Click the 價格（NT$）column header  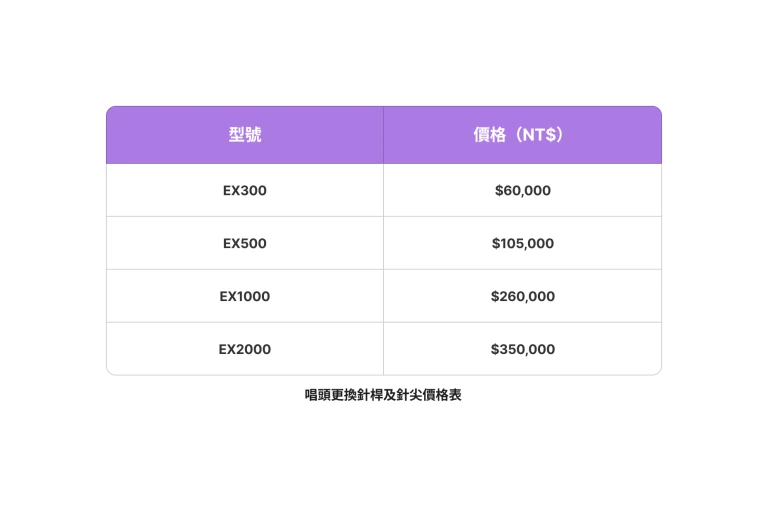click(523, 135)
